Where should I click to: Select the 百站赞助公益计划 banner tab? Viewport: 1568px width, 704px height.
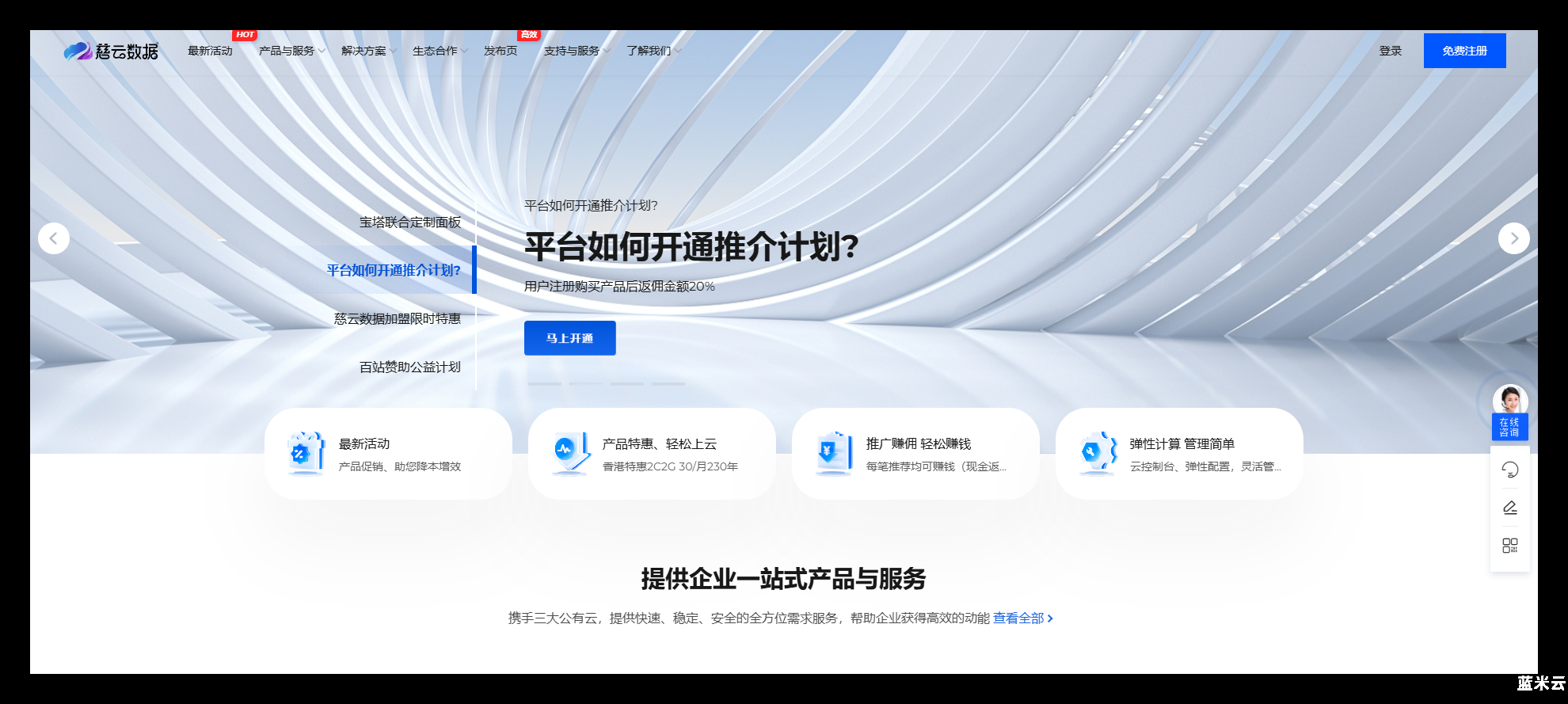[409, 367]
